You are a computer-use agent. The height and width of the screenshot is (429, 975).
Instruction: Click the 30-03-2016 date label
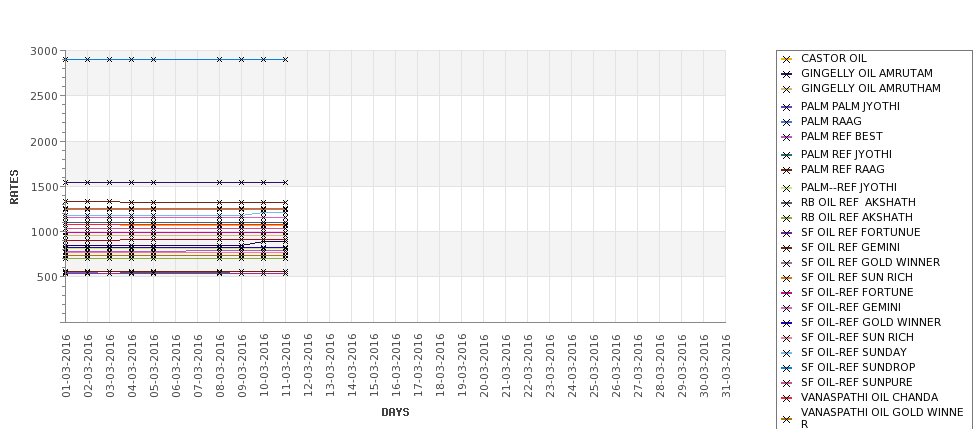pos(704,366)
